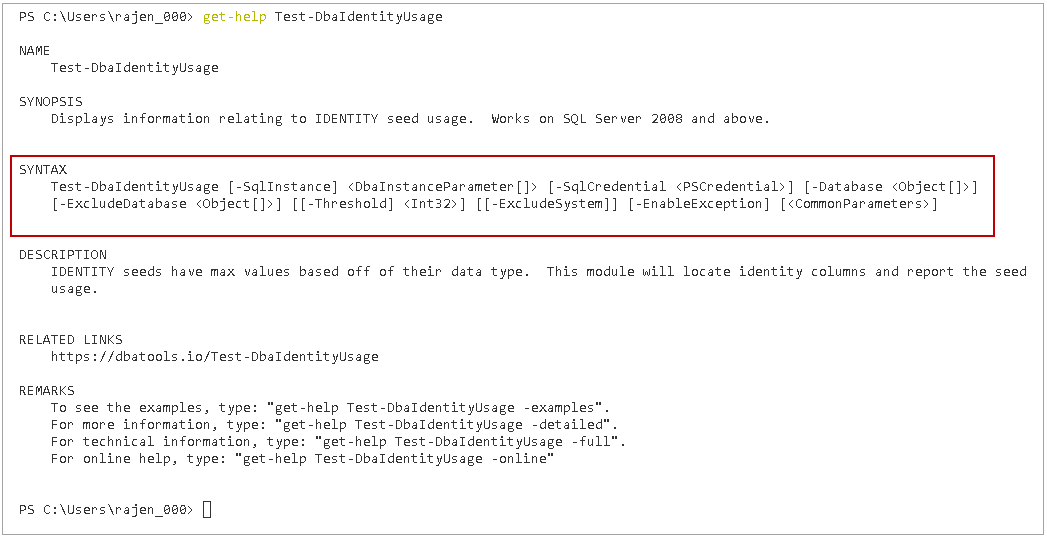The image size is (1047, 537).
Task: Click the Int32 type in syntax
Action: (x=431, y=204)
